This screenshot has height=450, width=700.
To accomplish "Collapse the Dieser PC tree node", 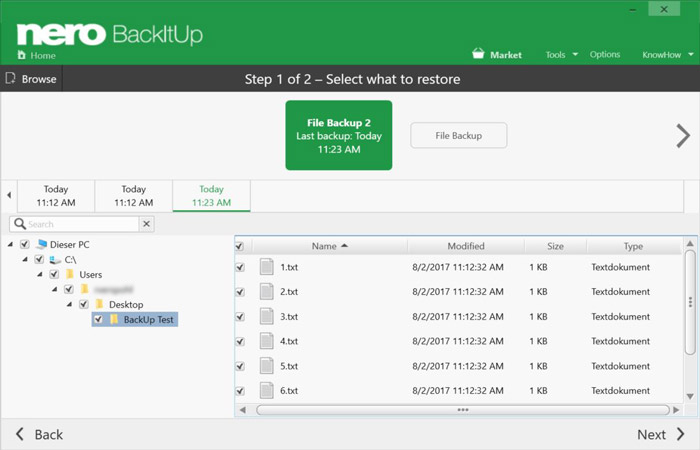I will (10, 244).
